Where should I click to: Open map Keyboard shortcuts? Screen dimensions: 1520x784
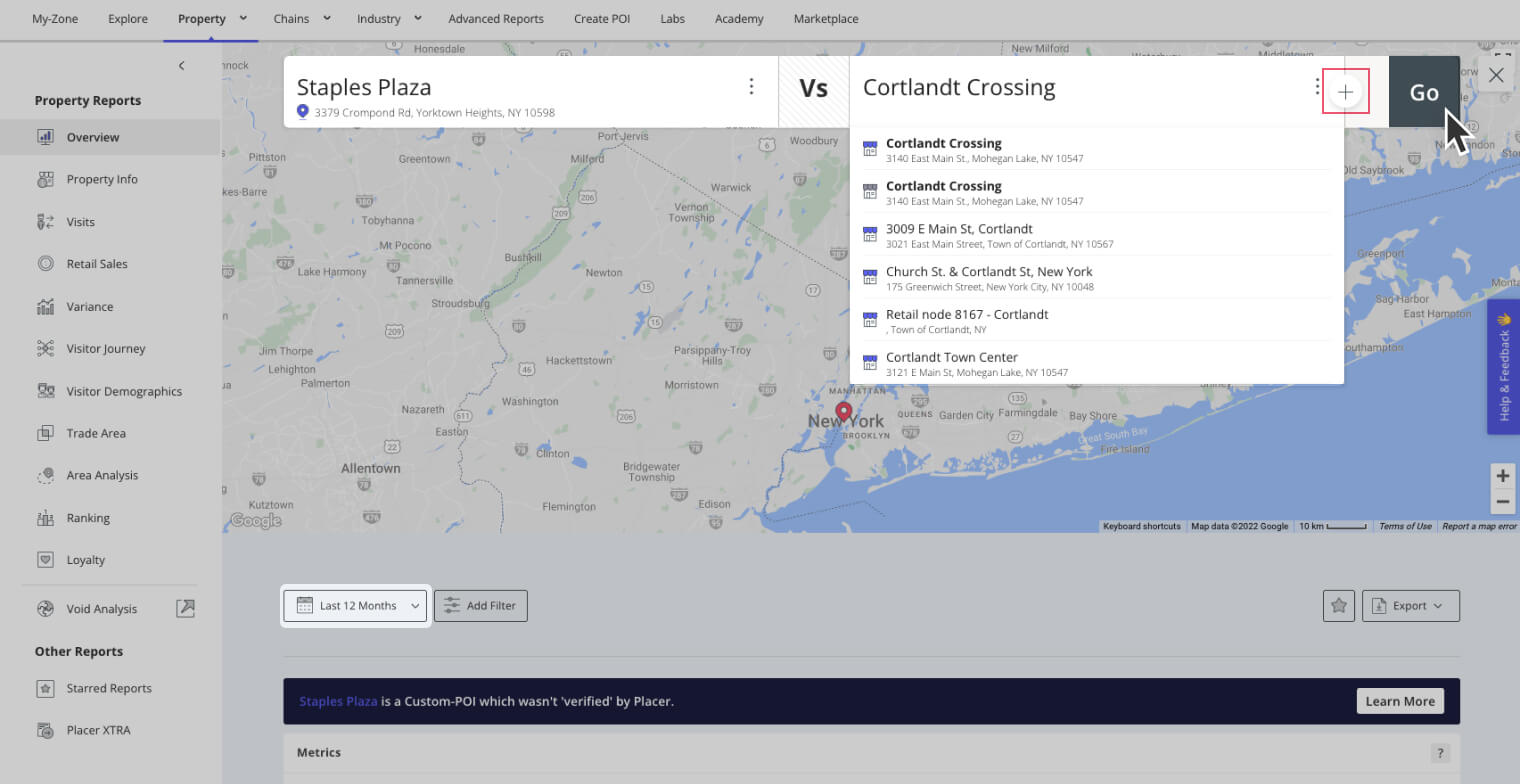point(1142,526)
